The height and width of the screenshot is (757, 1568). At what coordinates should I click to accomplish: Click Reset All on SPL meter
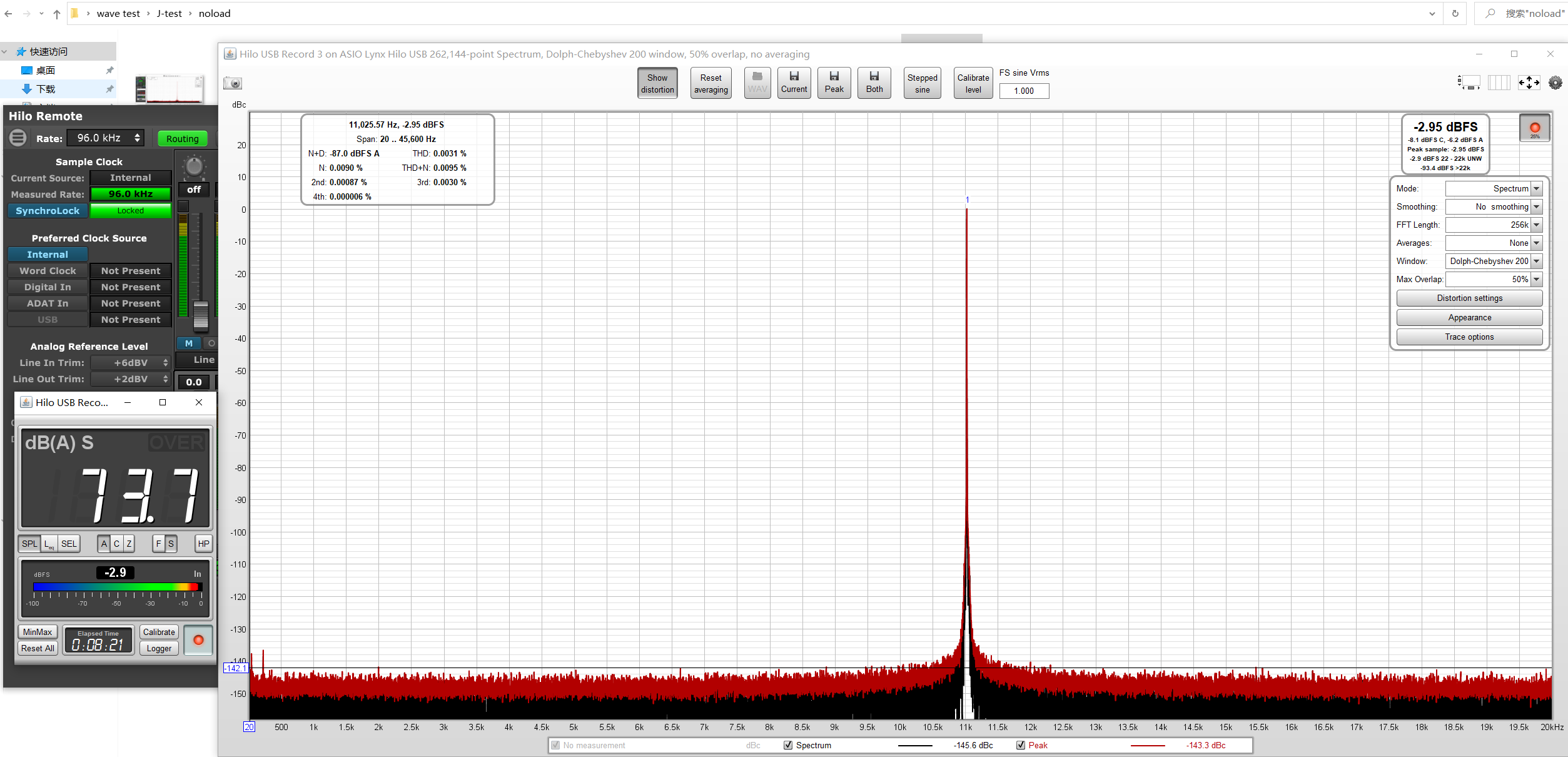pos(38,648)
